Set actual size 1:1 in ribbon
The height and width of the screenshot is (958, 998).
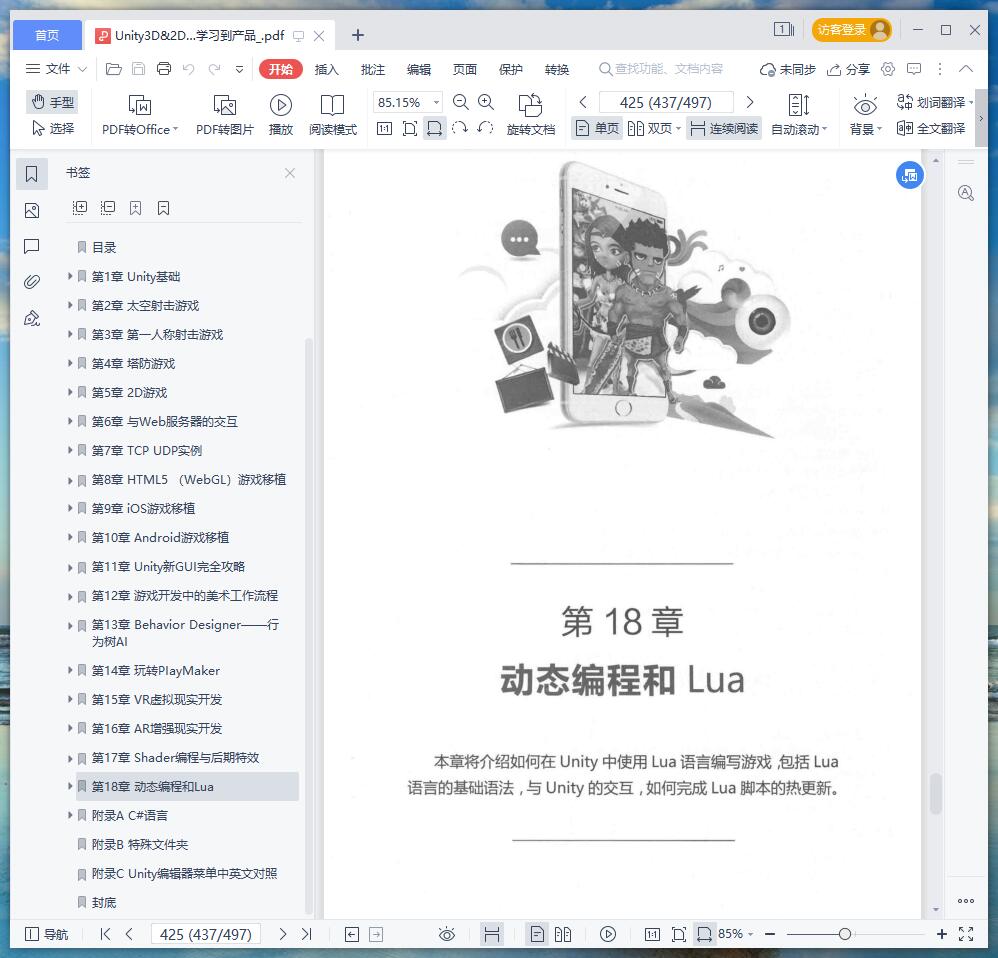[x=384, y=129]
